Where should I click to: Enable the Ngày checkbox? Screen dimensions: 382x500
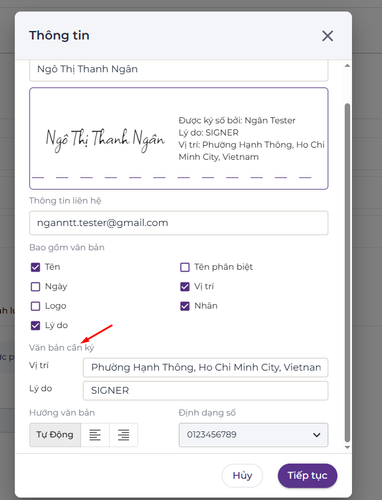click(35, 287)
